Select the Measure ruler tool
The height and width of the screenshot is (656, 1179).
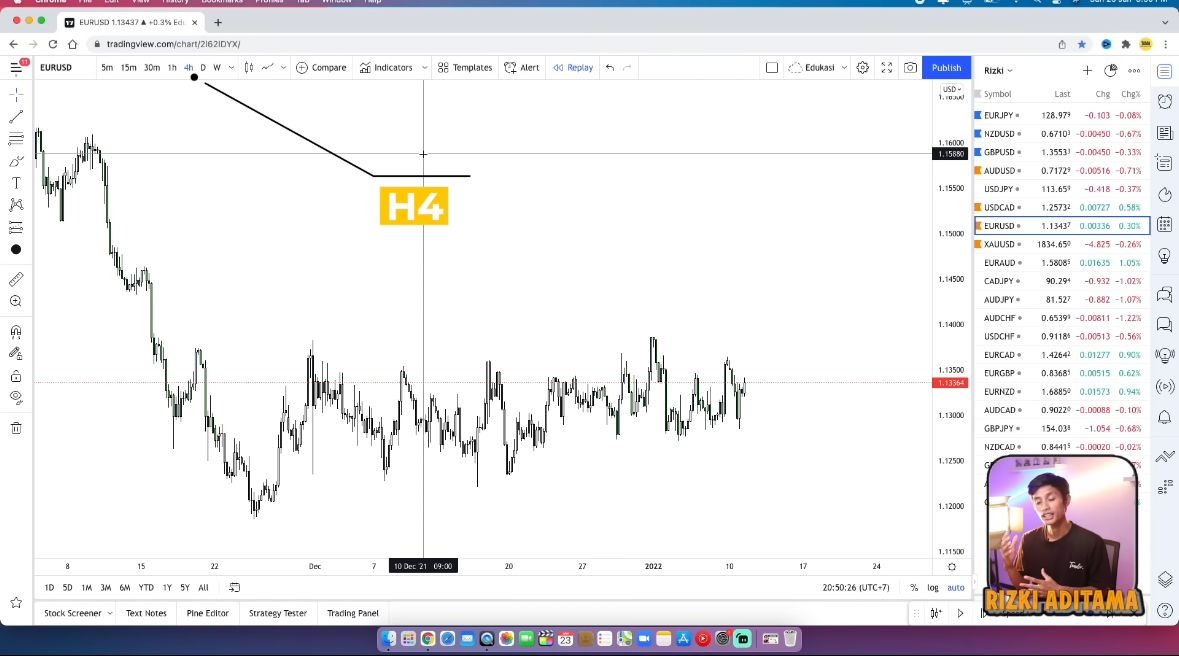point(16,279)
